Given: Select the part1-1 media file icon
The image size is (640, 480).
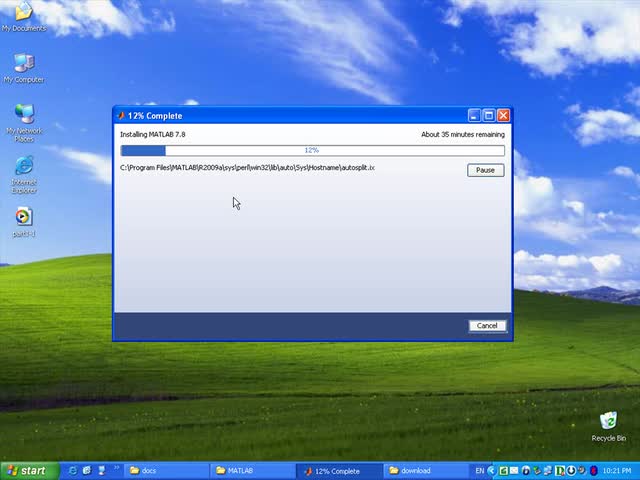Looking at the screenshot, I should 24,222.
